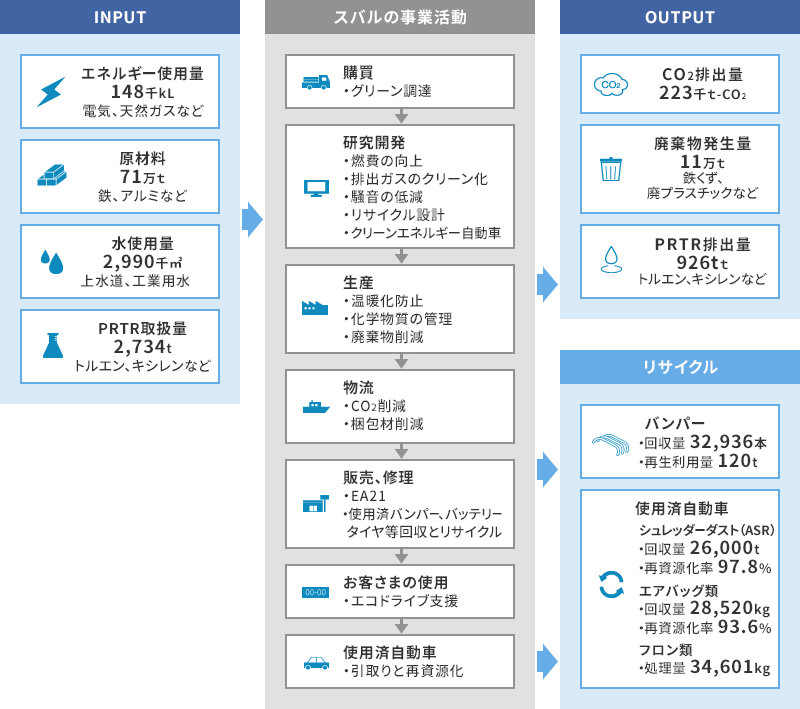Select the 処理量 34,601kg line
Image resolution: width=800 pixels, height=709 pixels.
(705, 667)
